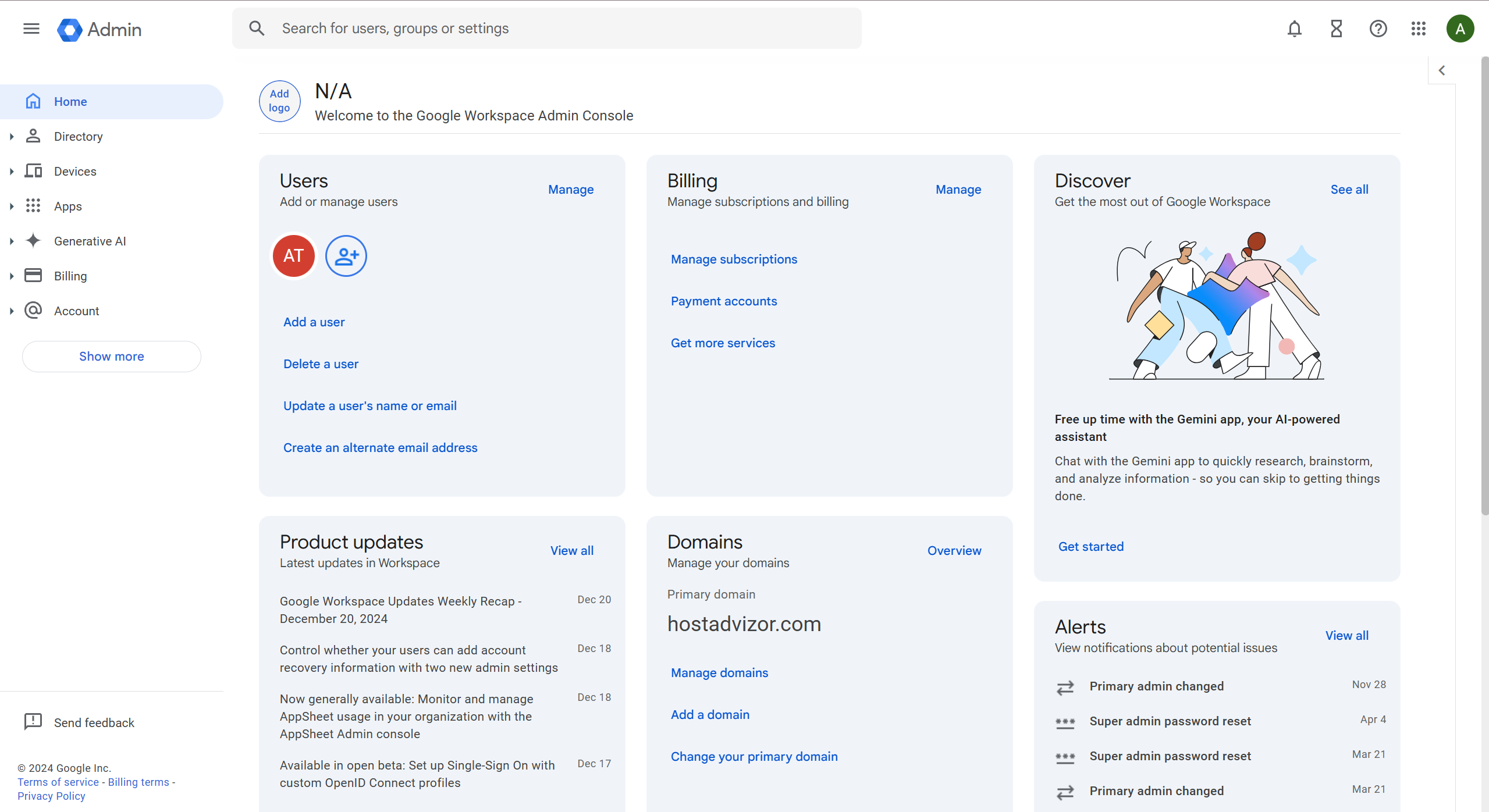Click the add new user icon
The image size is (1489, 812).
point(346,256)
